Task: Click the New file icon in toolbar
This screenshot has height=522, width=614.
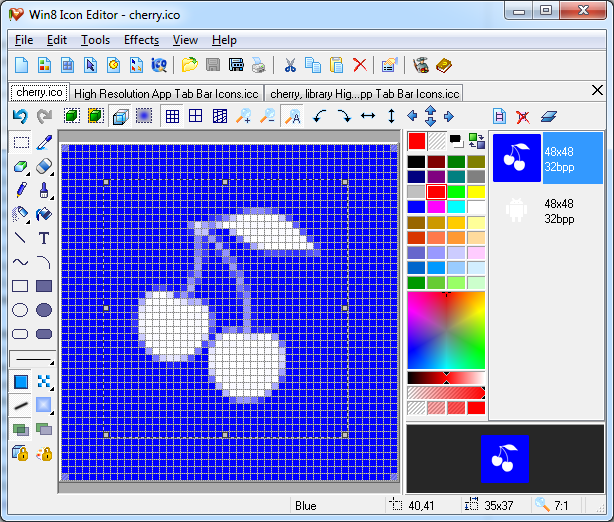Action: tap(22, 65)
